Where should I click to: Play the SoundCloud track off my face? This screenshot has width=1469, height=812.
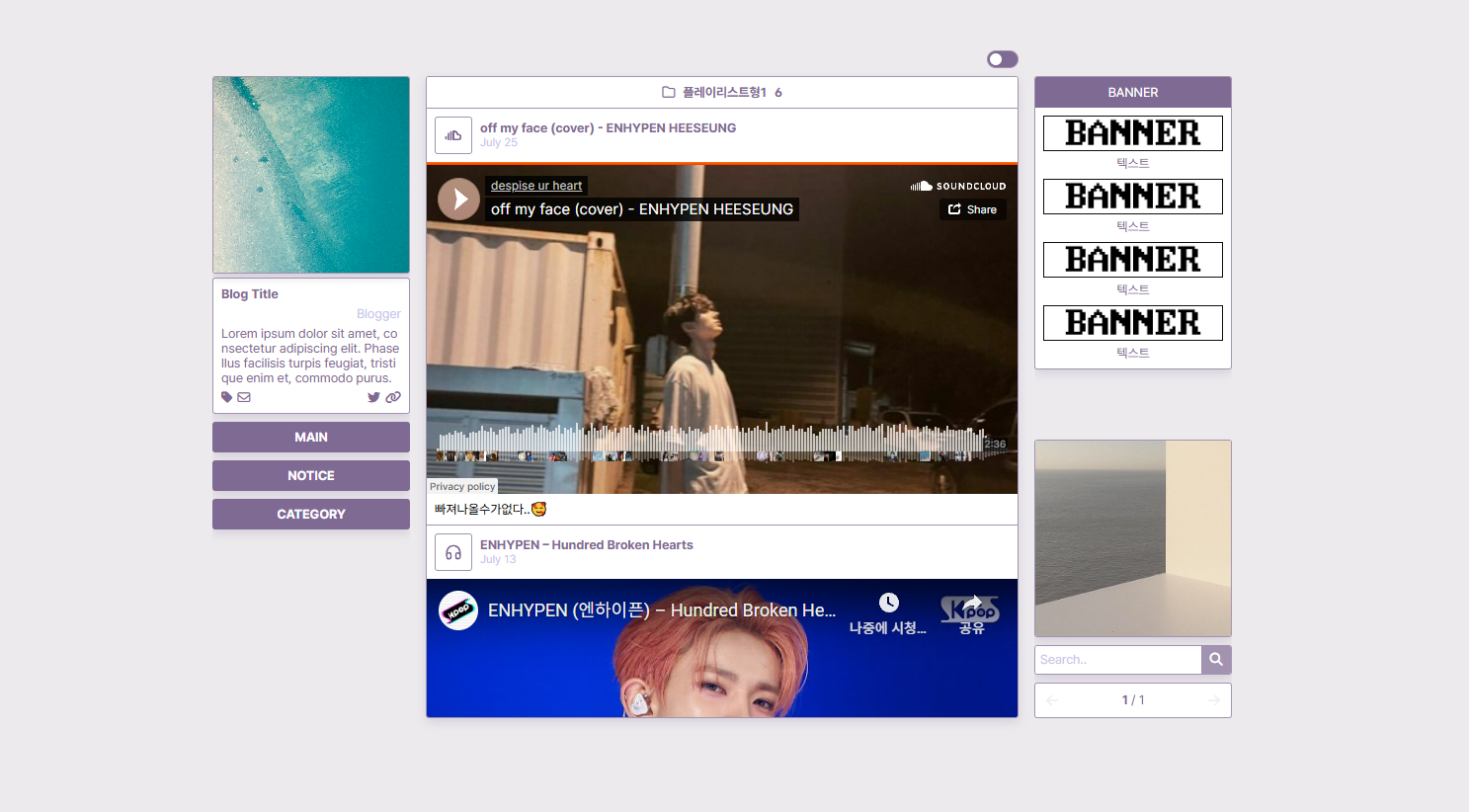pyautogui.click(x=458, y=199)
